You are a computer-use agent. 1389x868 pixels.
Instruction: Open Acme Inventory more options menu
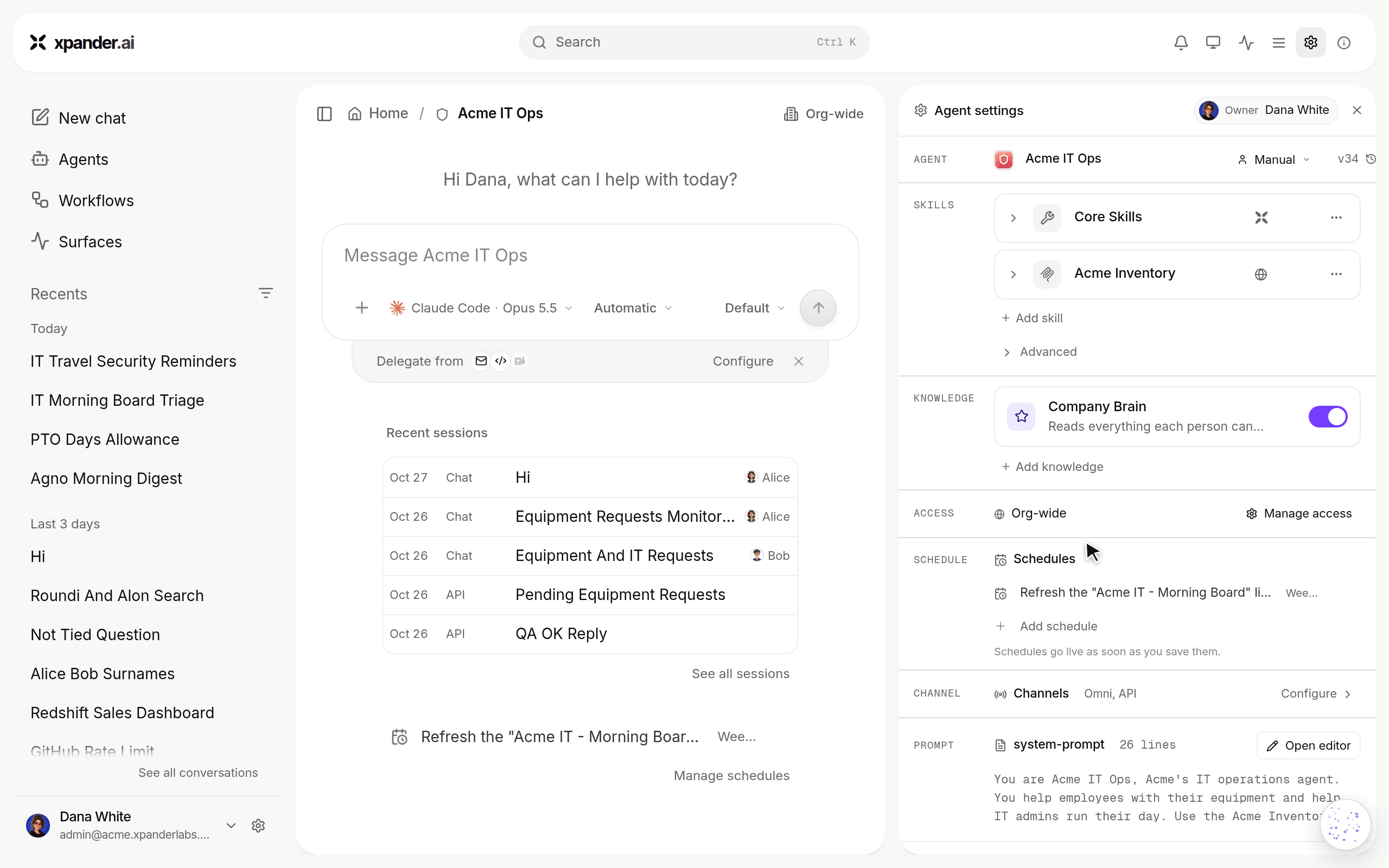coord(1336,274)
